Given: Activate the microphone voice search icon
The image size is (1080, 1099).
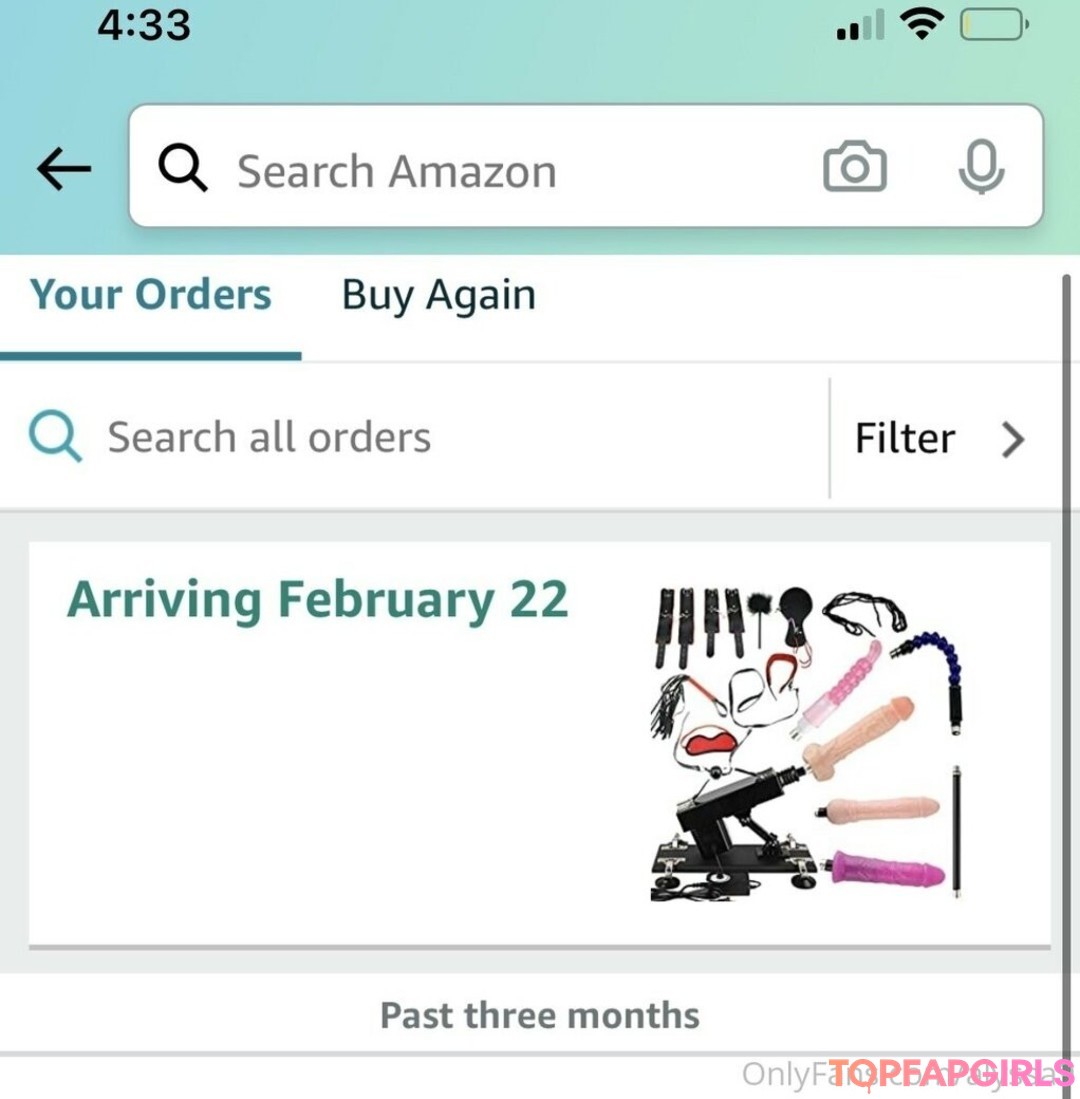Looking at the screenshot, I should point(981,166).
